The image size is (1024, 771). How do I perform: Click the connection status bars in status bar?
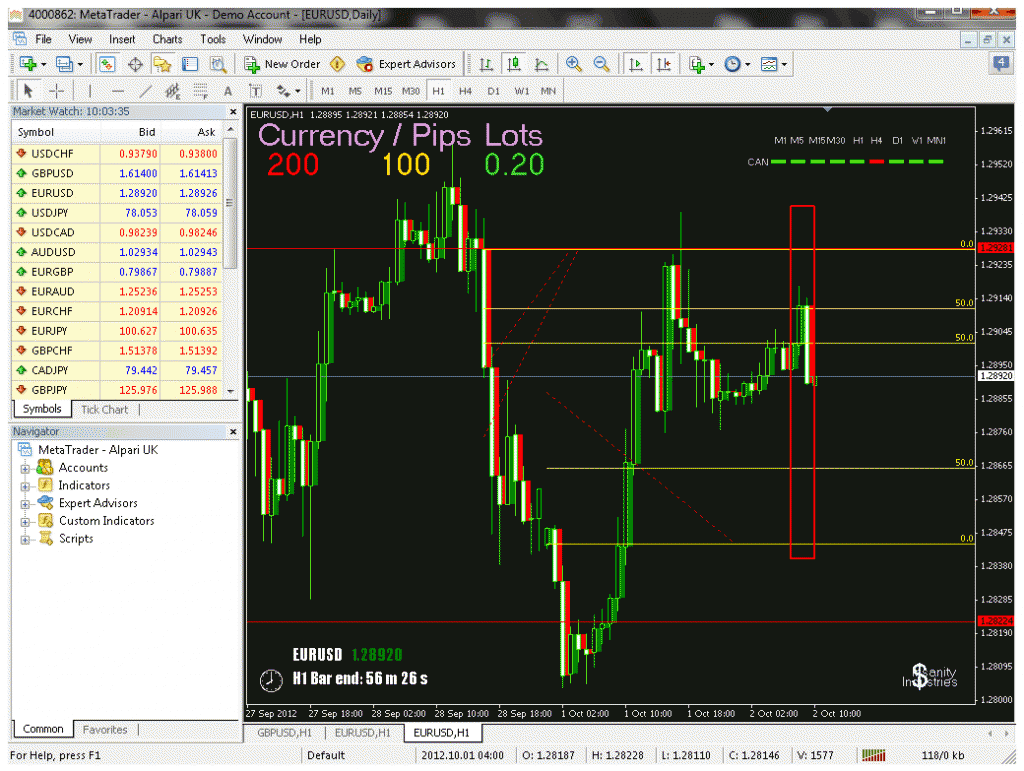pyautogui.click(x=873, y=755)
